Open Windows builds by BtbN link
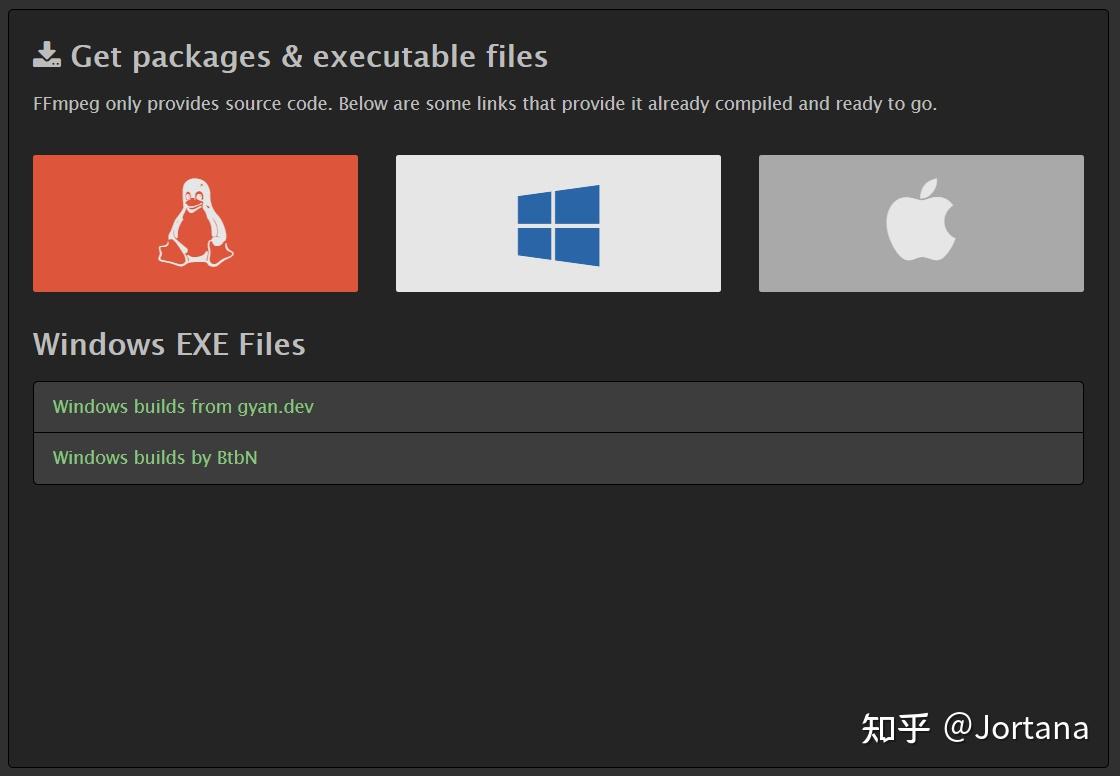Image resolution: width=1120 pixels, height=776 pixels. pyautogui.click(x=155, y=457)
